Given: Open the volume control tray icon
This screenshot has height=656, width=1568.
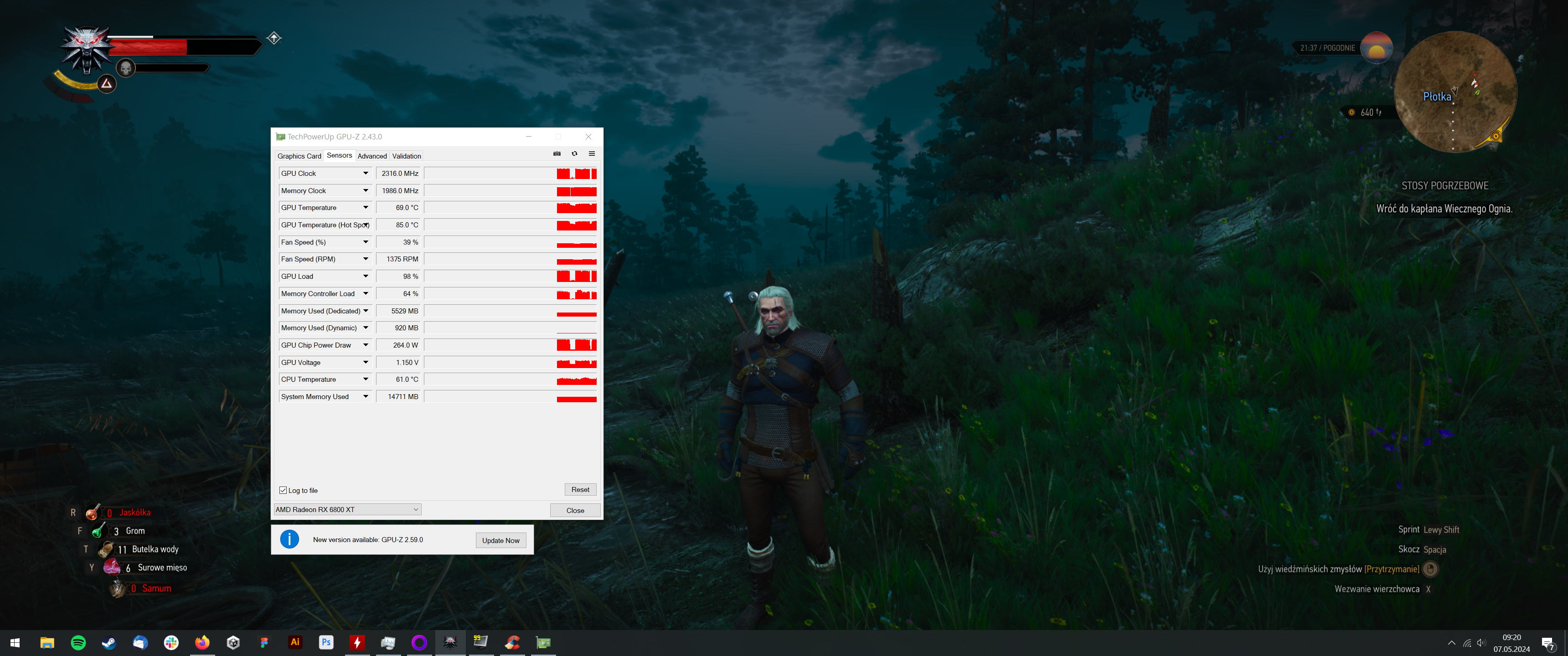Looking at the screenshot, I should [x=1481, y=643].
